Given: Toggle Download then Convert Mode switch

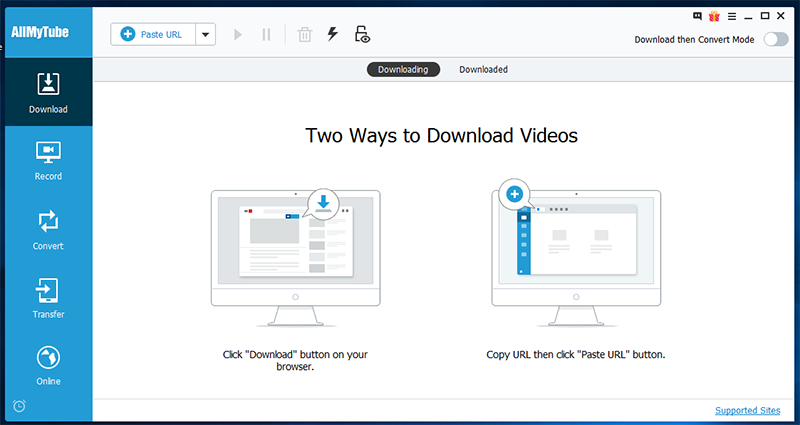Looking at the screenshot, I should point(776,39).
